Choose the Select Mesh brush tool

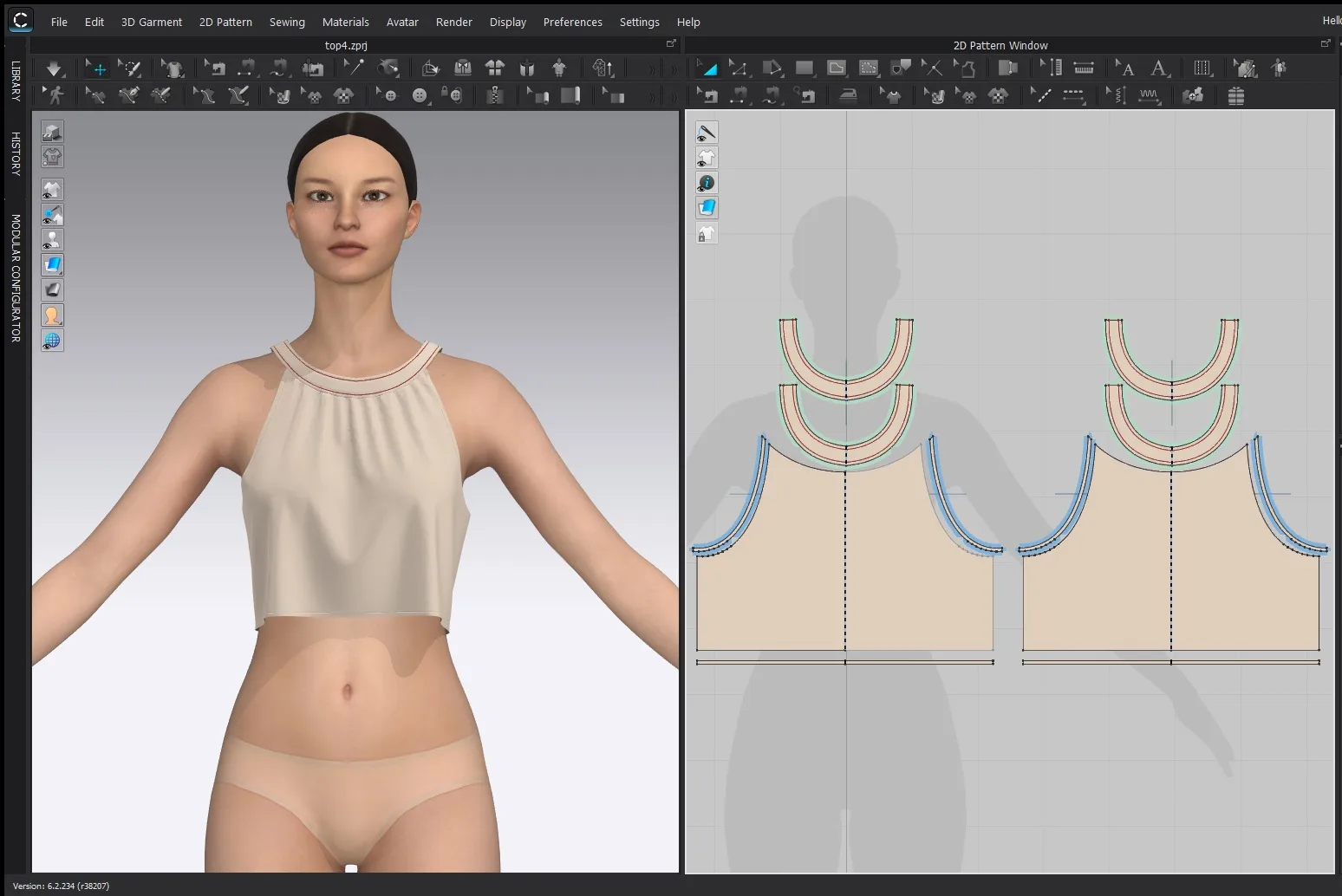pos(129,68)
